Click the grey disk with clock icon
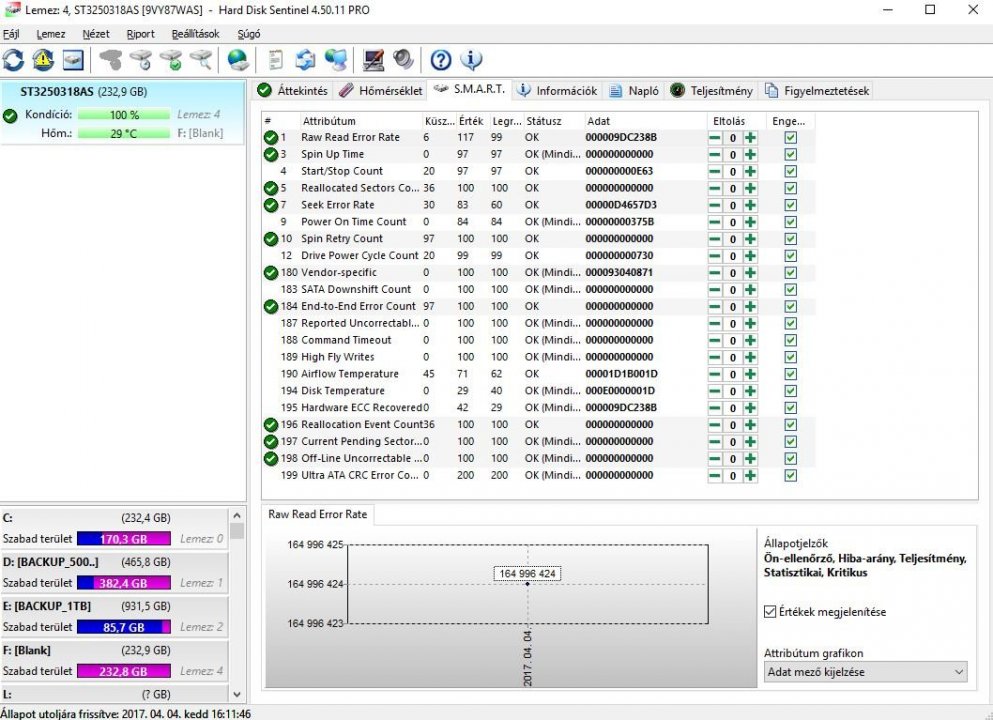The image size is (993, 720). pyautogui.click(x=141, y=60)
